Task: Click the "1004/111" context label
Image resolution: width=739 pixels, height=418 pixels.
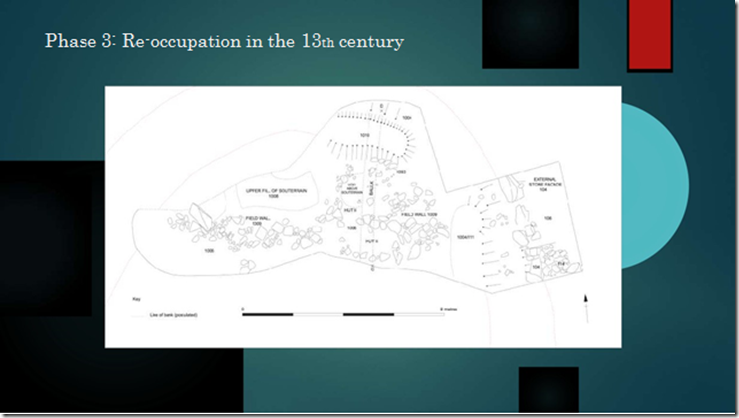Action: pyautogui.click(x=465, y=237)
